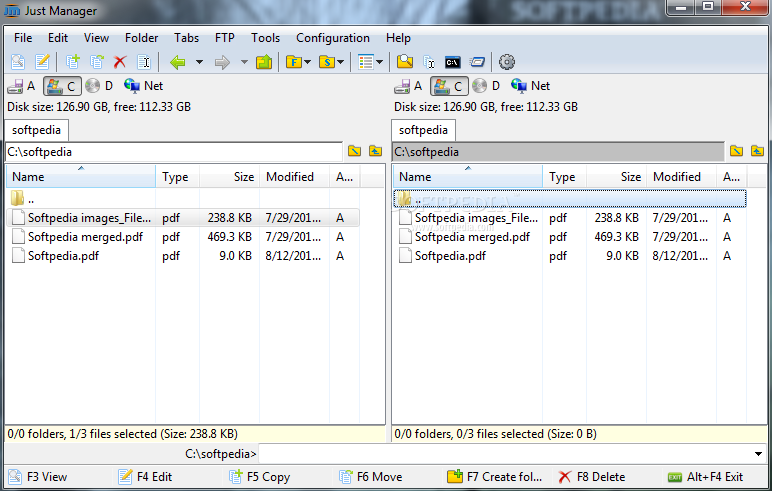Open the Edit menu

(x=58, y=38)
